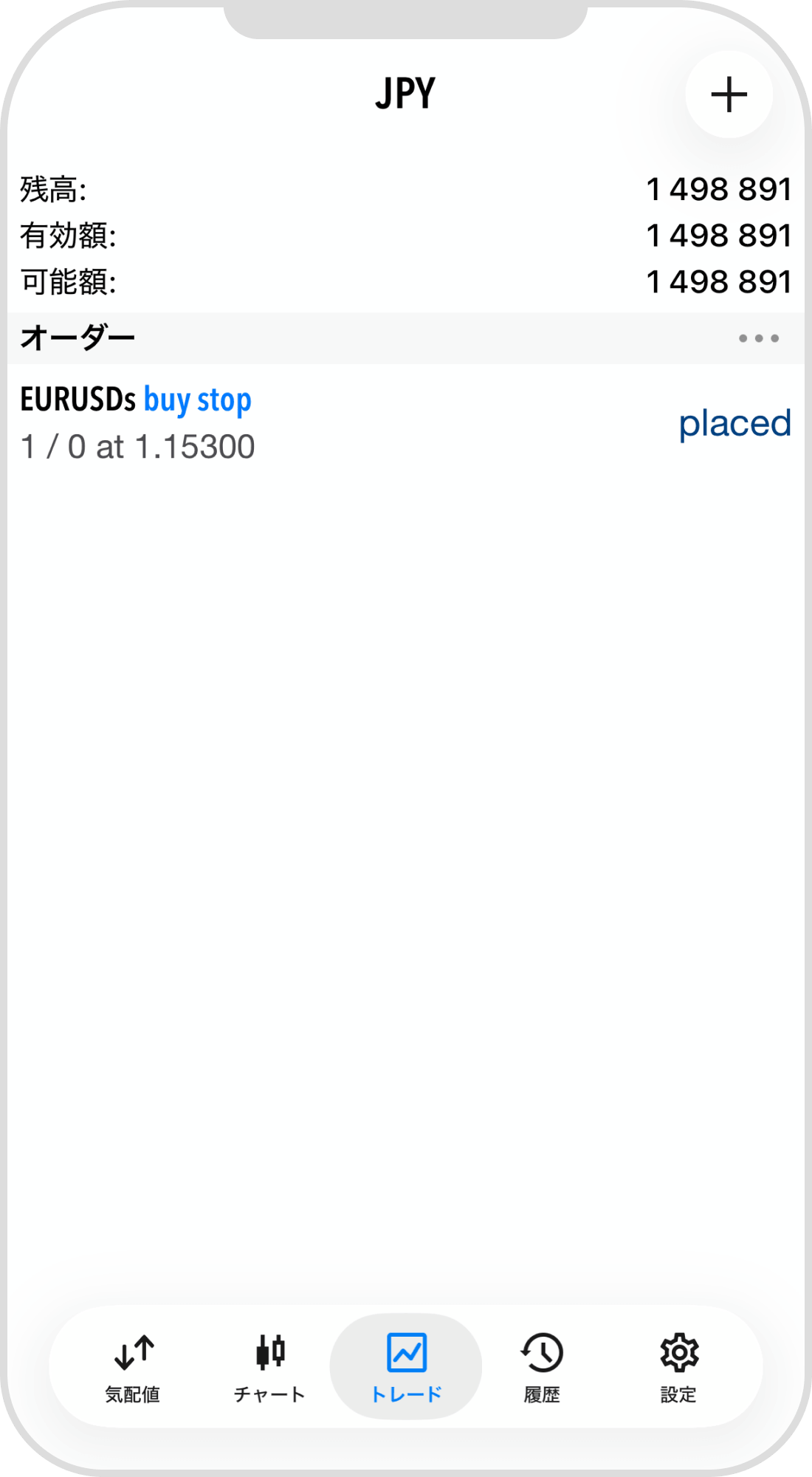Tap the チャート candlestick icon
The height and width of the screenshot is (1477, 812).
(270, 1352)
